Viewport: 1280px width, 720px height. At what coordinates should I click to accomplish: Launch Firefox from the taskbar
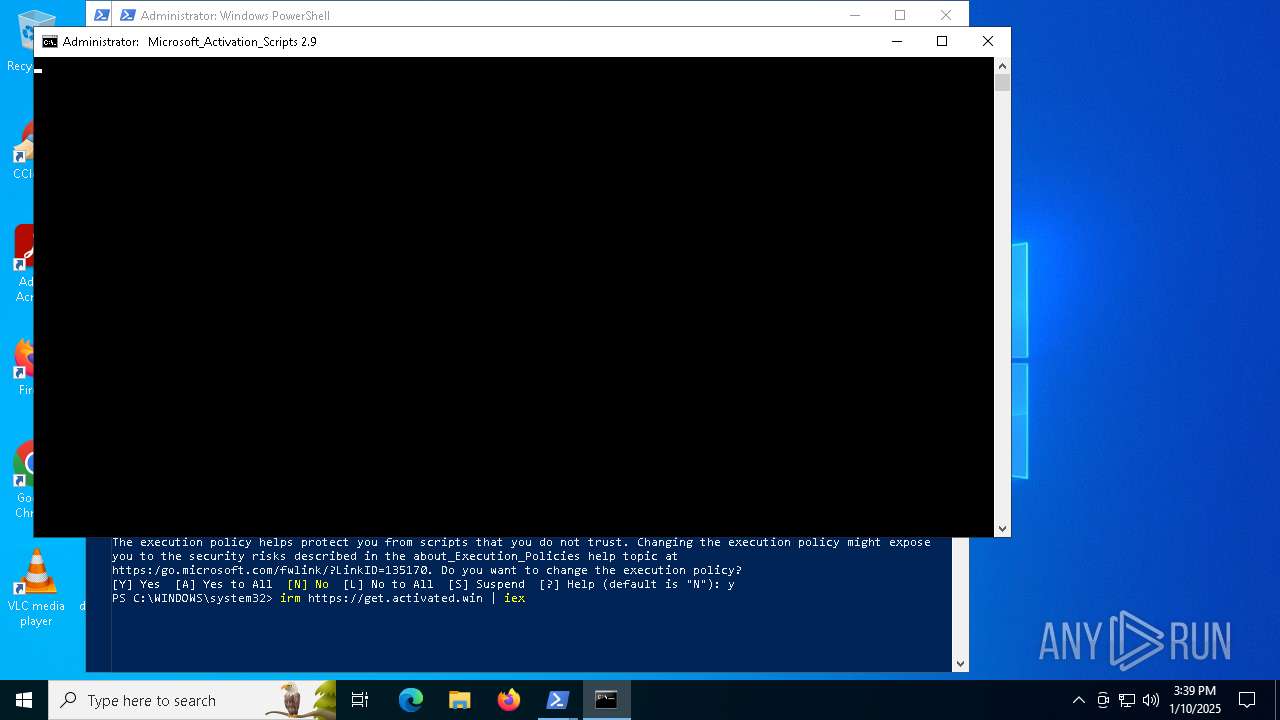(509, 700)
